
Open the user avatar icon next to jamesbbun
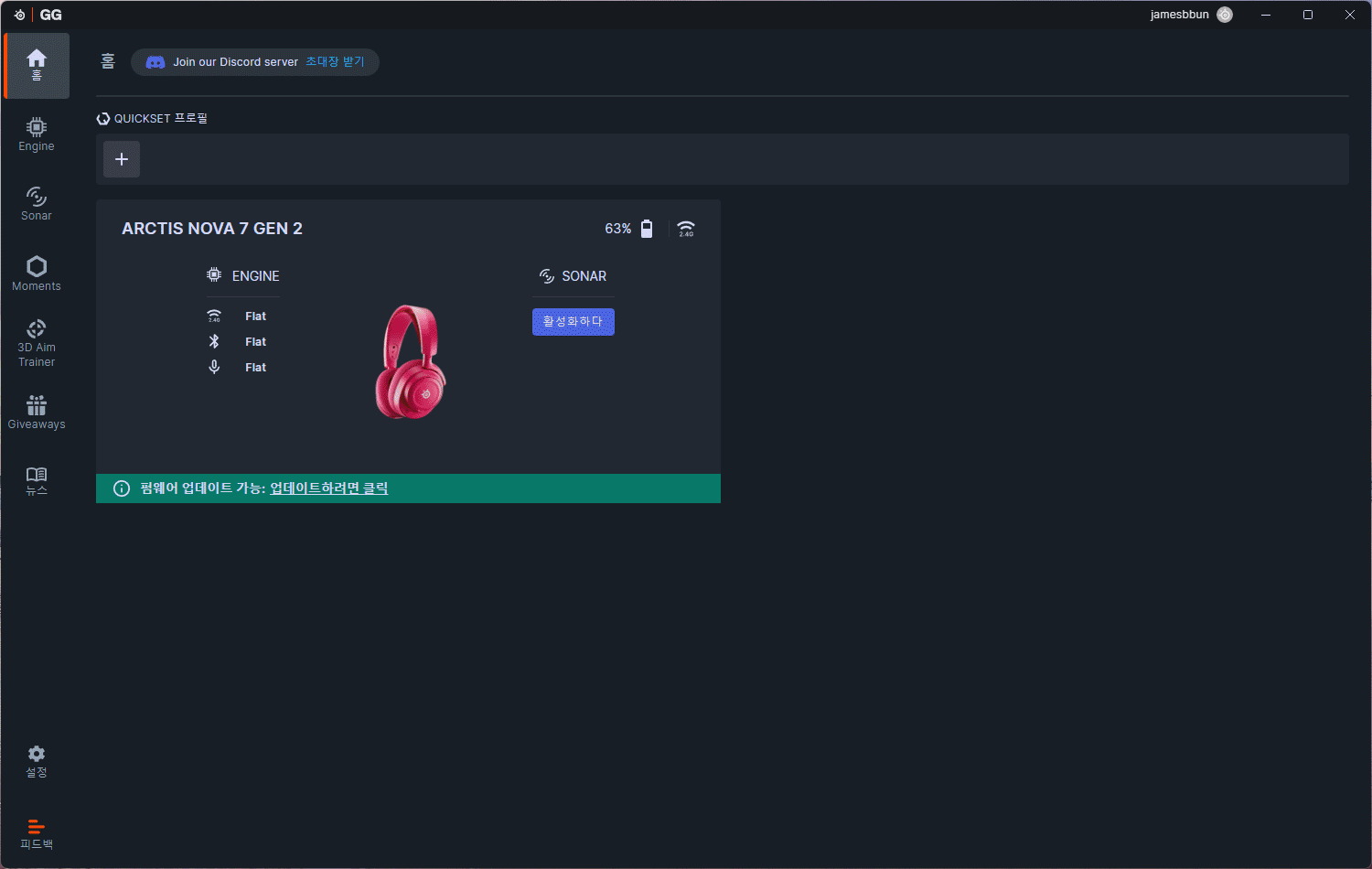[x=1225, y=15]
